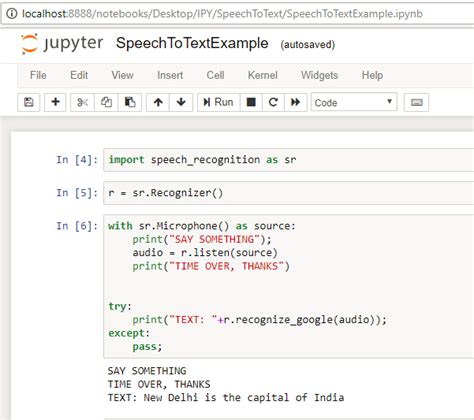Open the Widgets menu
This screenshot has width=474, height=420.
coord(319,75)
